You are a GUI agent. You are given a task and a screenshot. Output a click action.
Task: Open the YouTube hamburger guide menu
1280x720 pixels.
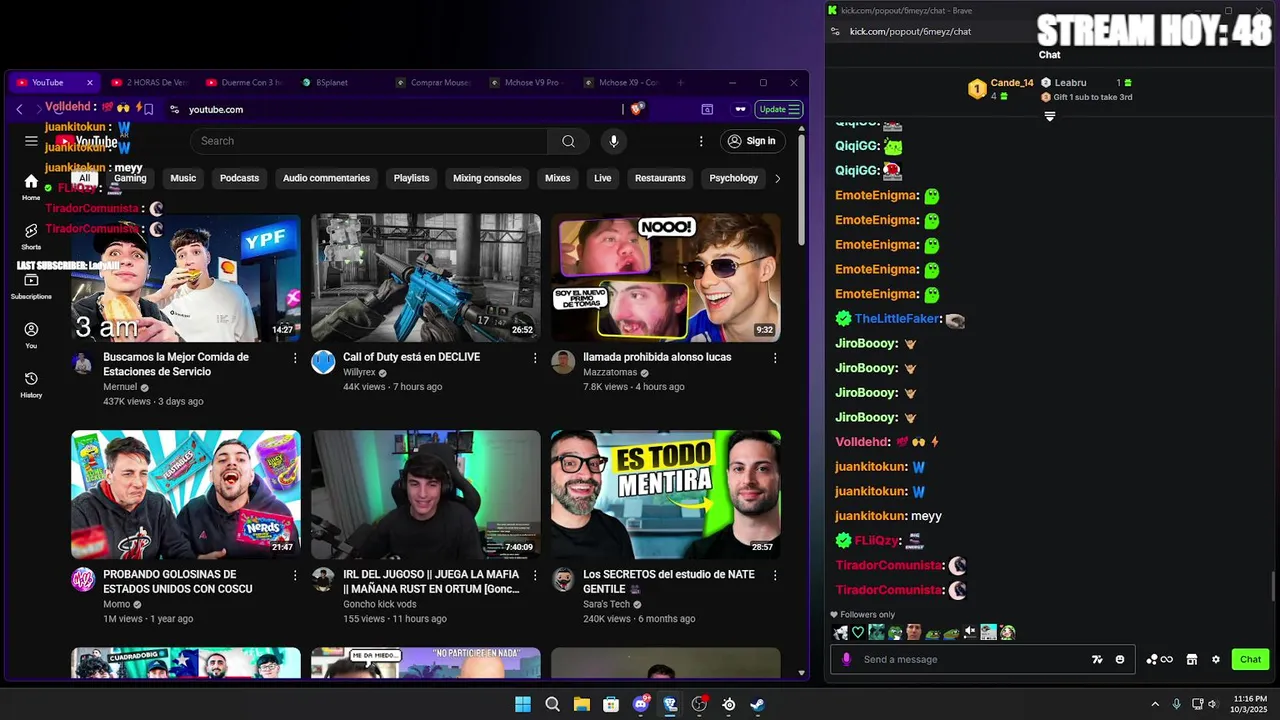tap(31, 141)
